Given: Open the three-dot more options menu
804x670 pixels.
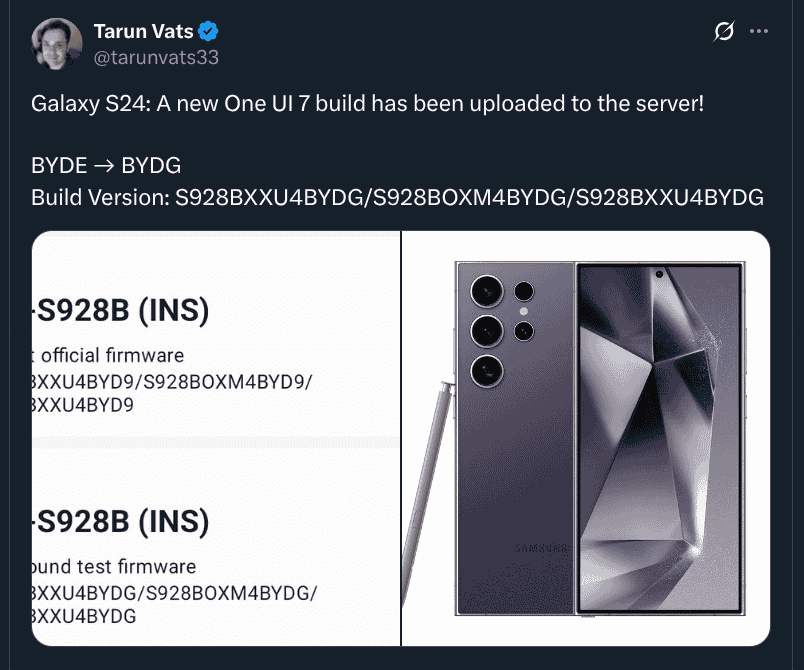Looking at the screenshot, I should (x=759, y=32).
